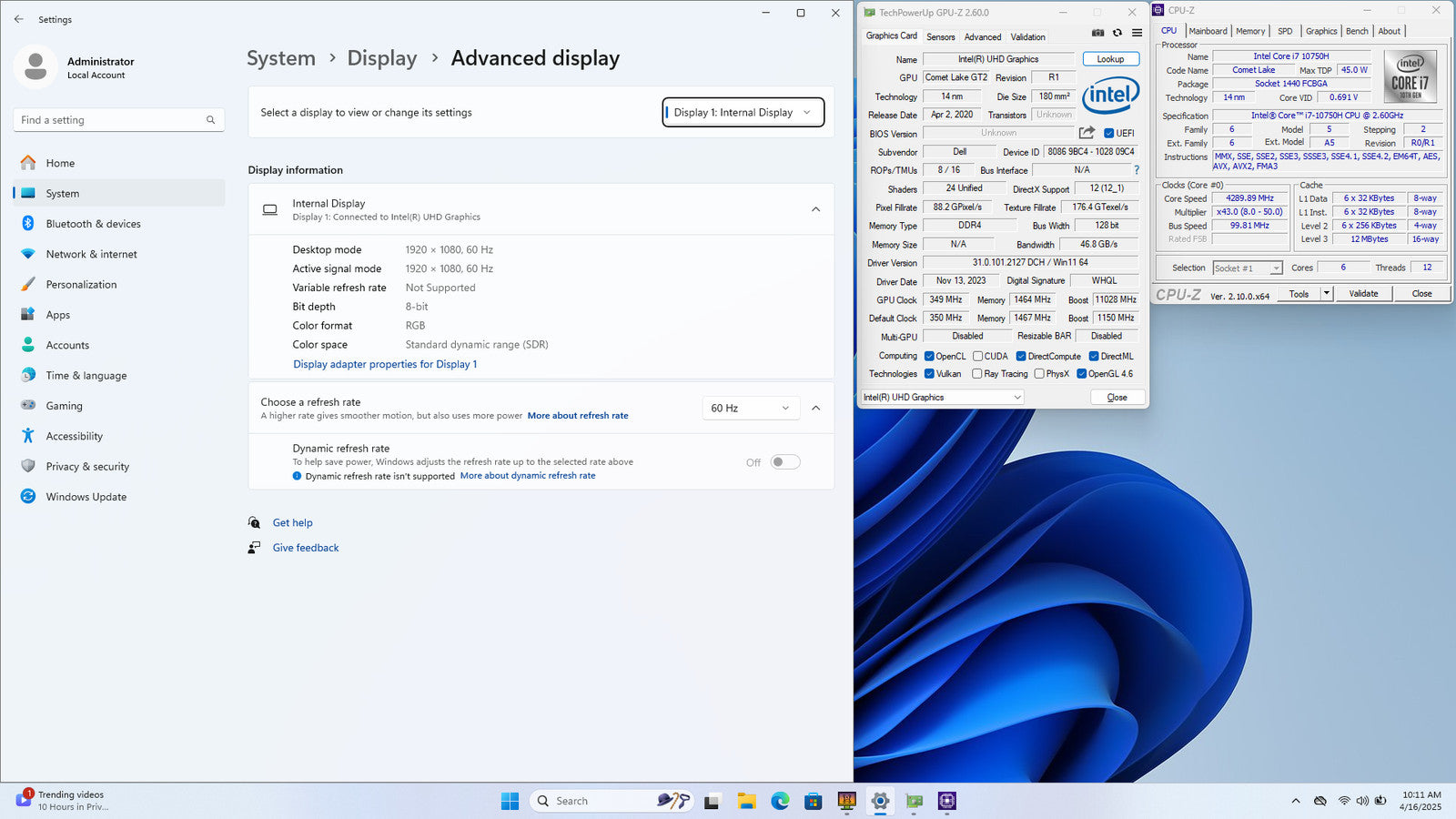The width and height of the screenshot is (1456, 819).
Task: Go back using the Settings back arrow
Action: 19,19
